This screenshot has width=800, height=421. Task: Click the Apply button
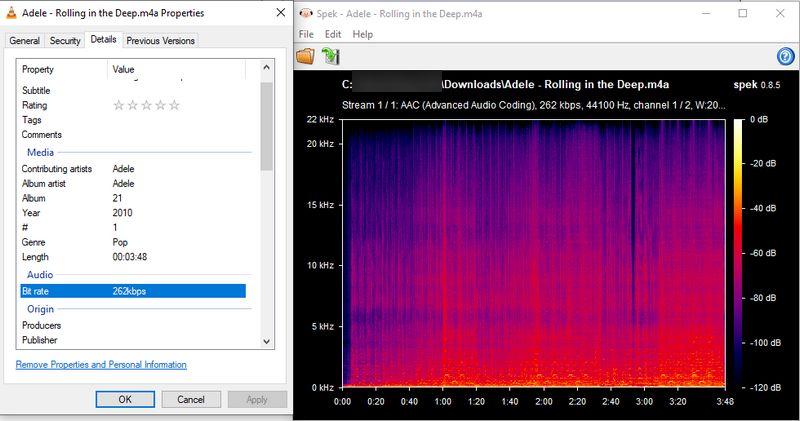(x=257, y=400)
